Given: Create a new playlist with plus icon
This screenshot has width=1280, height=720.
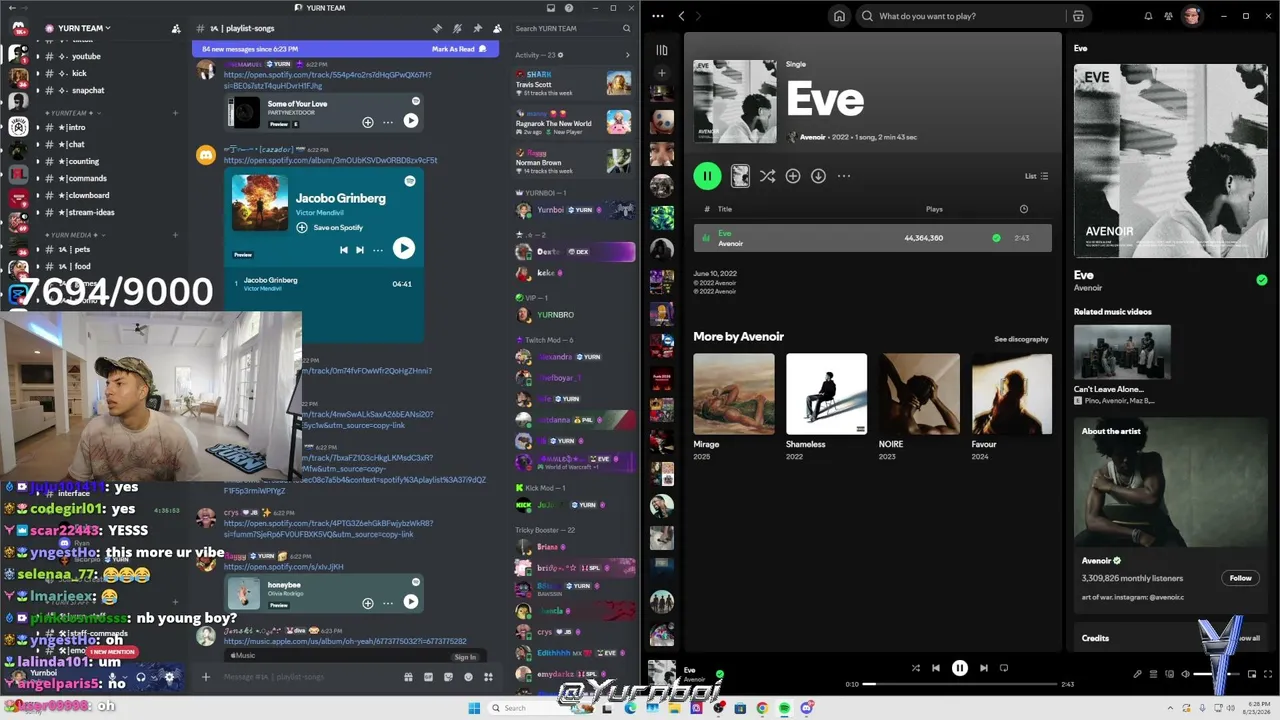Looking at the screenshot, I should pos(661,73).
